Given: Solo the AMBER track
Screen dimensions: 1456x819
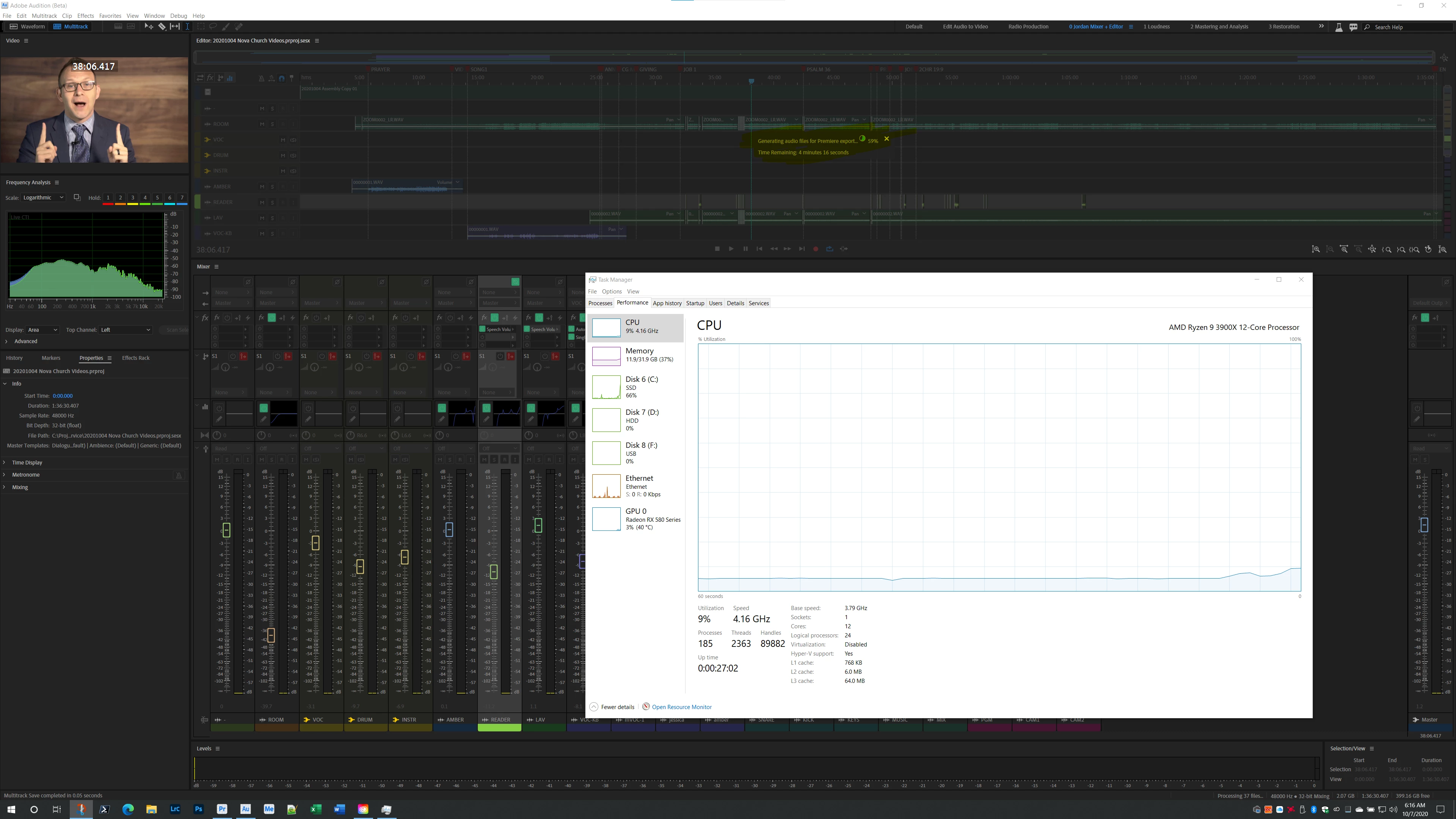Looking at the screenshot, I should [272, 187].
